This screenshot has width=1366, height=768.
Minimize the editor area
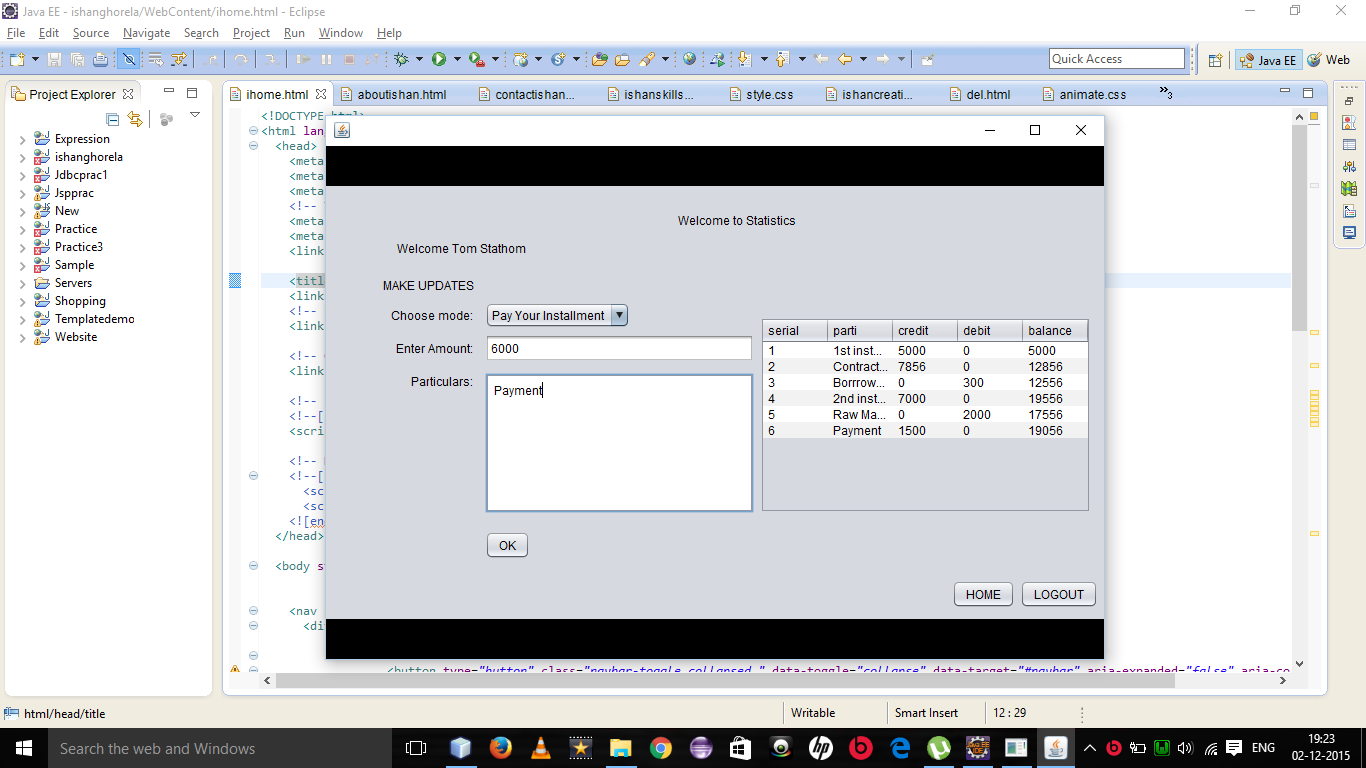pos(1283,93)
